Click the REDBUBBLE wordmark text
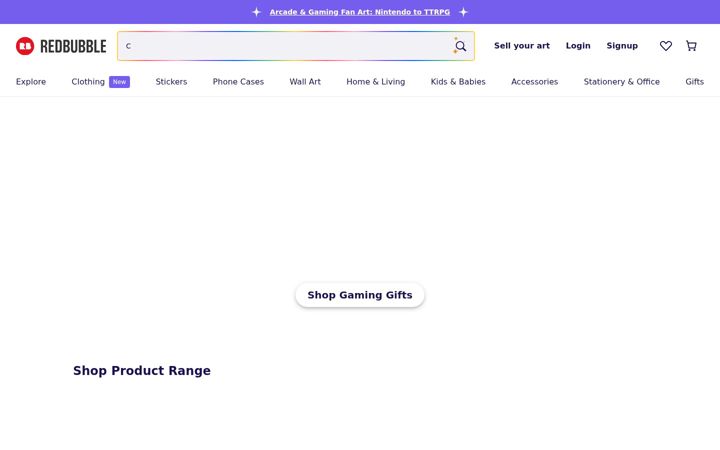The height and width of the screenshot is (450, 720). (x=73, y=46)
